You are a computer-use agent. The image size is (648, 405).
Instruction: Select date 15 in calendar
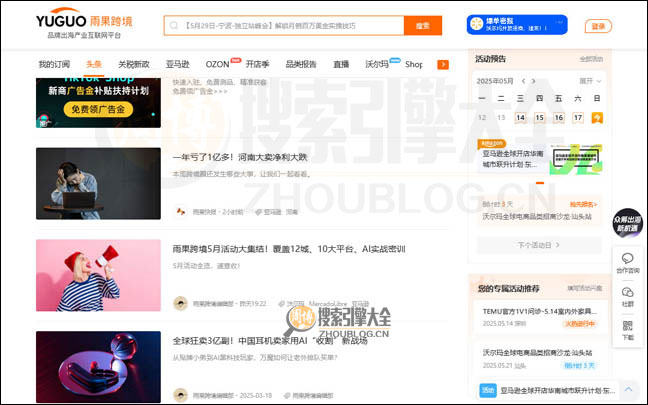(x=539, y=118)
